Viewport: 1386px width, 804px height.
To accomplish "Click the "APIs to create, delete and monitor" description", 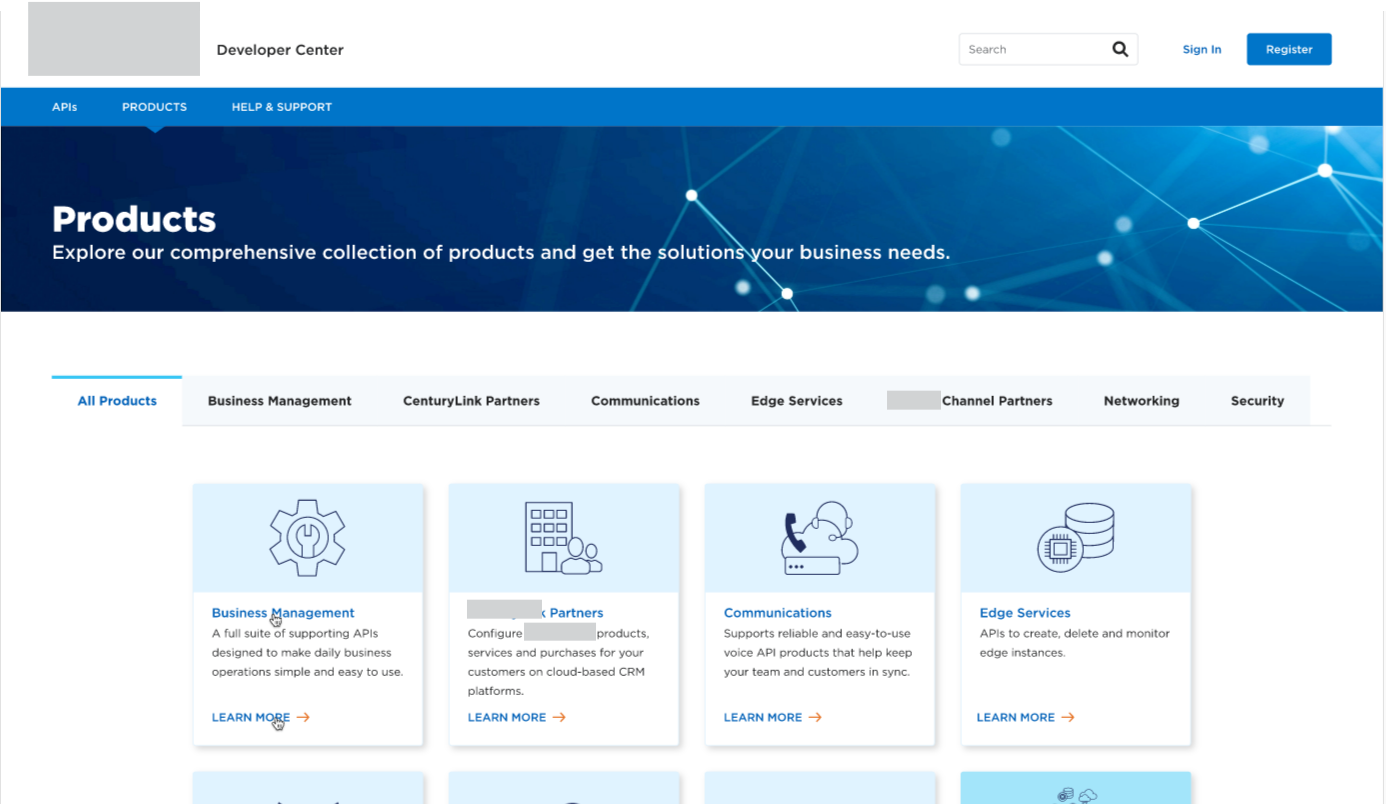I will pos(1075,643).
